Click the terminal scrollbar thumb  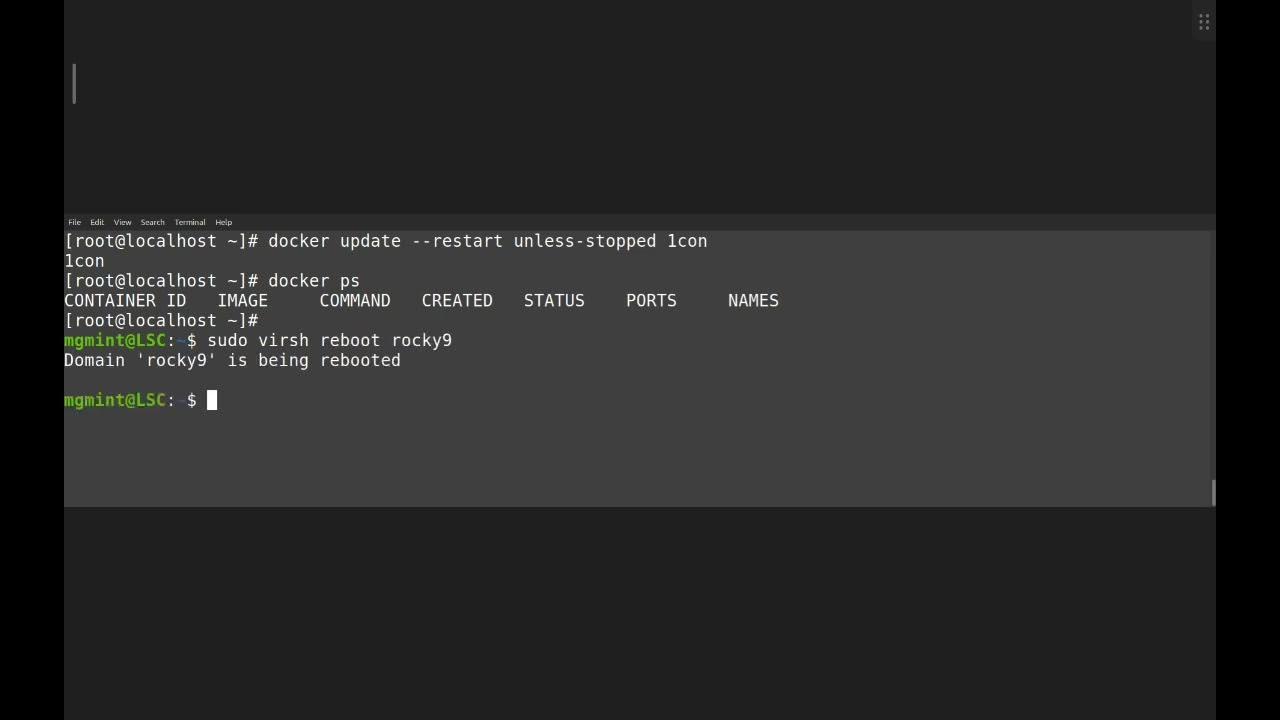tap(1213, 492)
